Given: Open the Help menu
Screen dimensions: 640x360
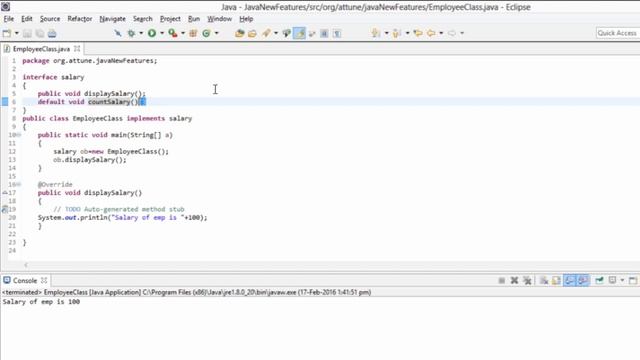Looking at the screenshot, I should [x=246, y=19].
